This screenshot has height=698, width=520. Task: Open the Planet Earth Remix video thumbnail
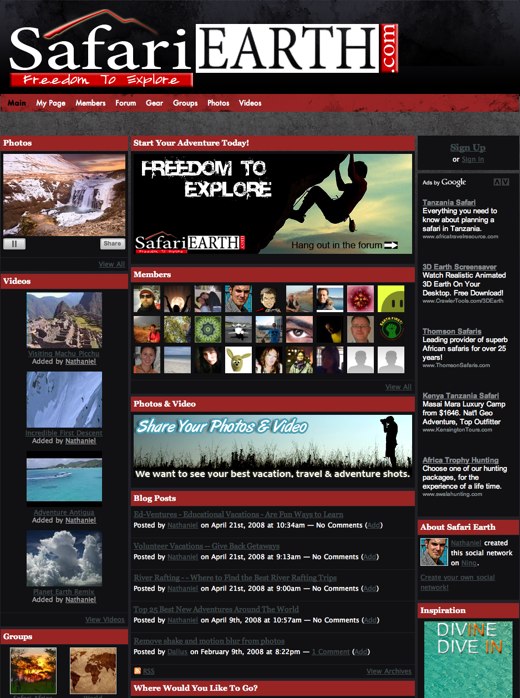(x=64, y=558)
